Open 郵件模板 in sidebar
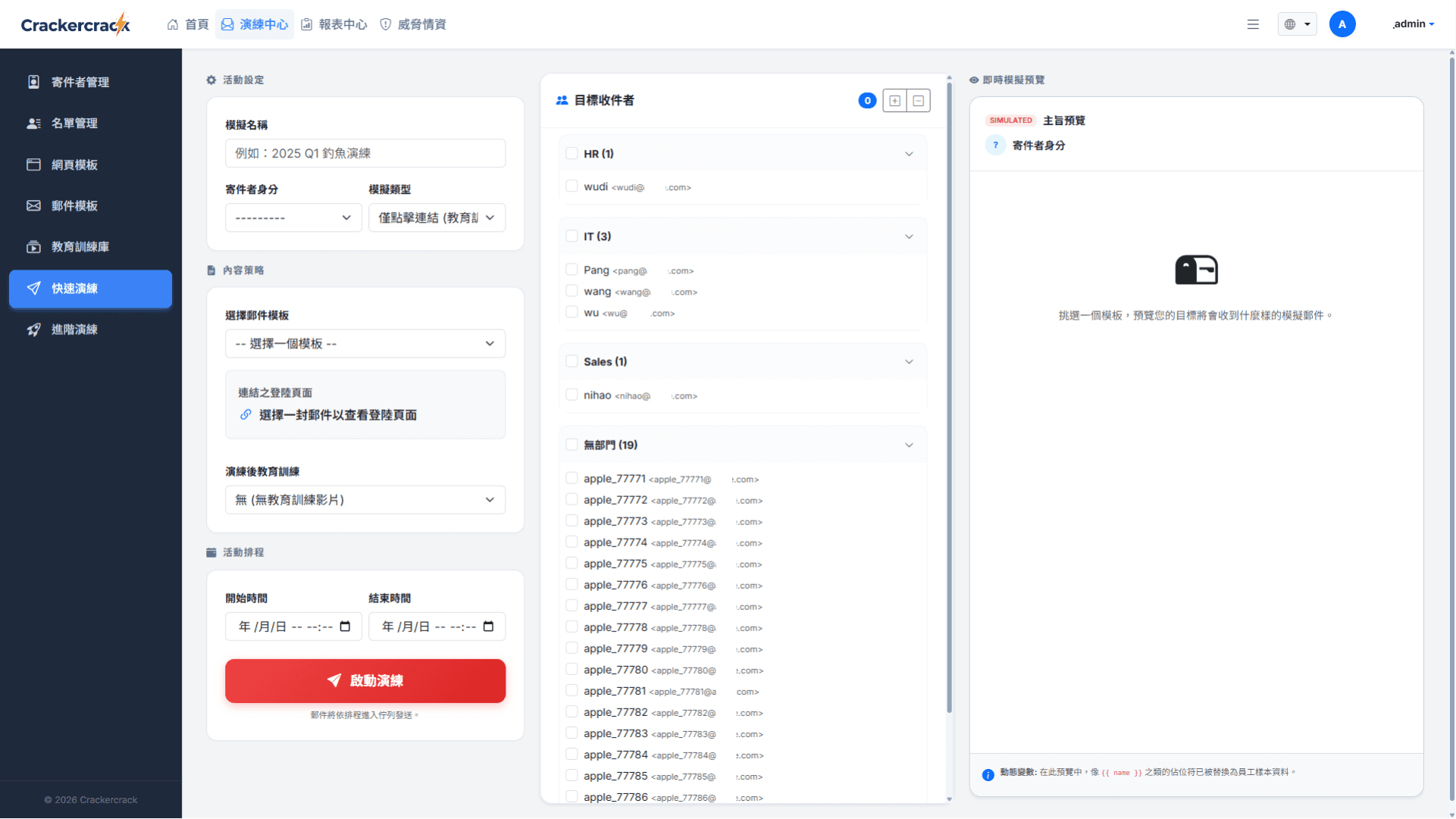Image resolution: width=1456 pixels, height=819 pixels. (x=90, y=205)
